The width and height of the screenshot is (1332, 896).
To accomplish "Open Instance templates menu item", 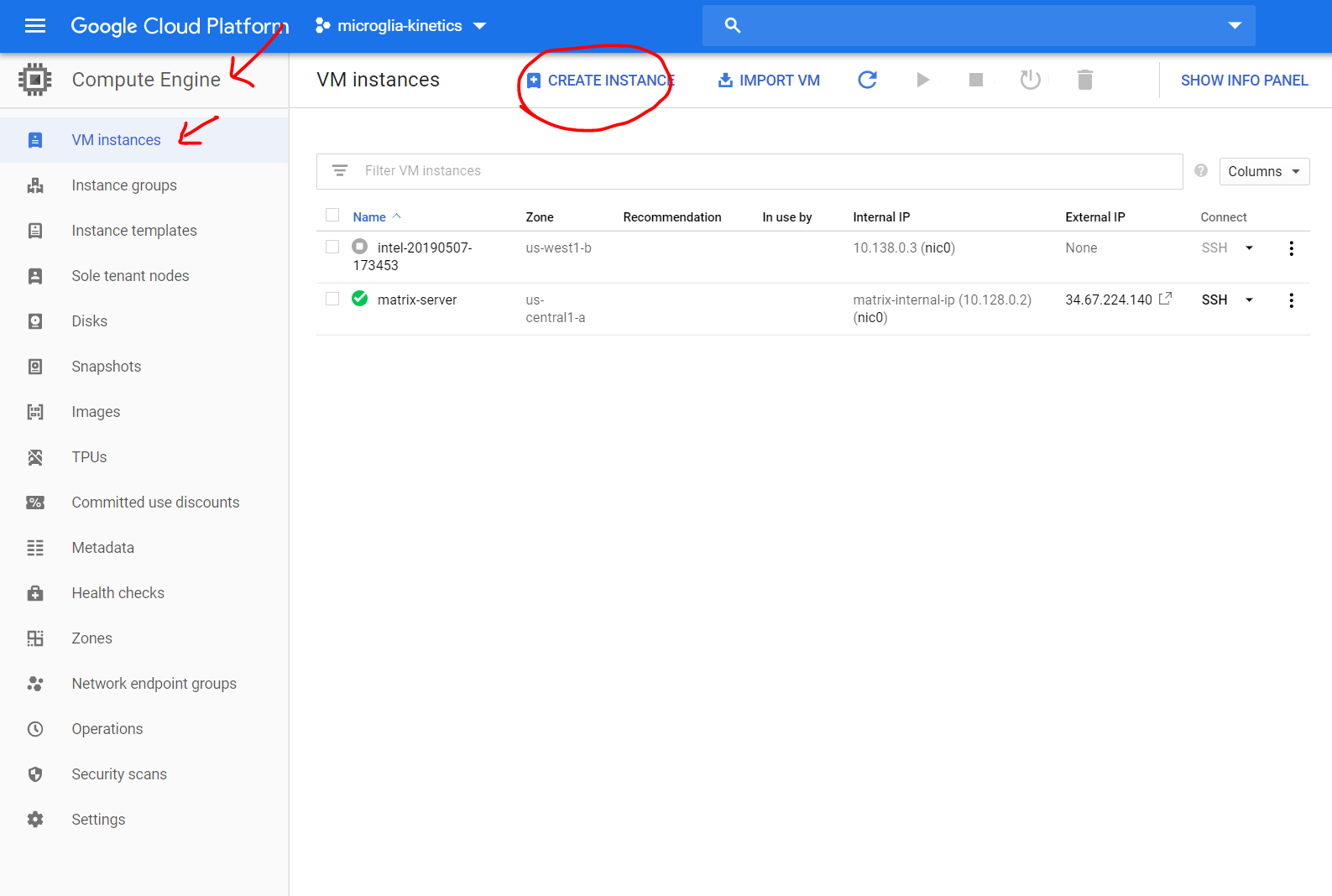I will 134,231.
